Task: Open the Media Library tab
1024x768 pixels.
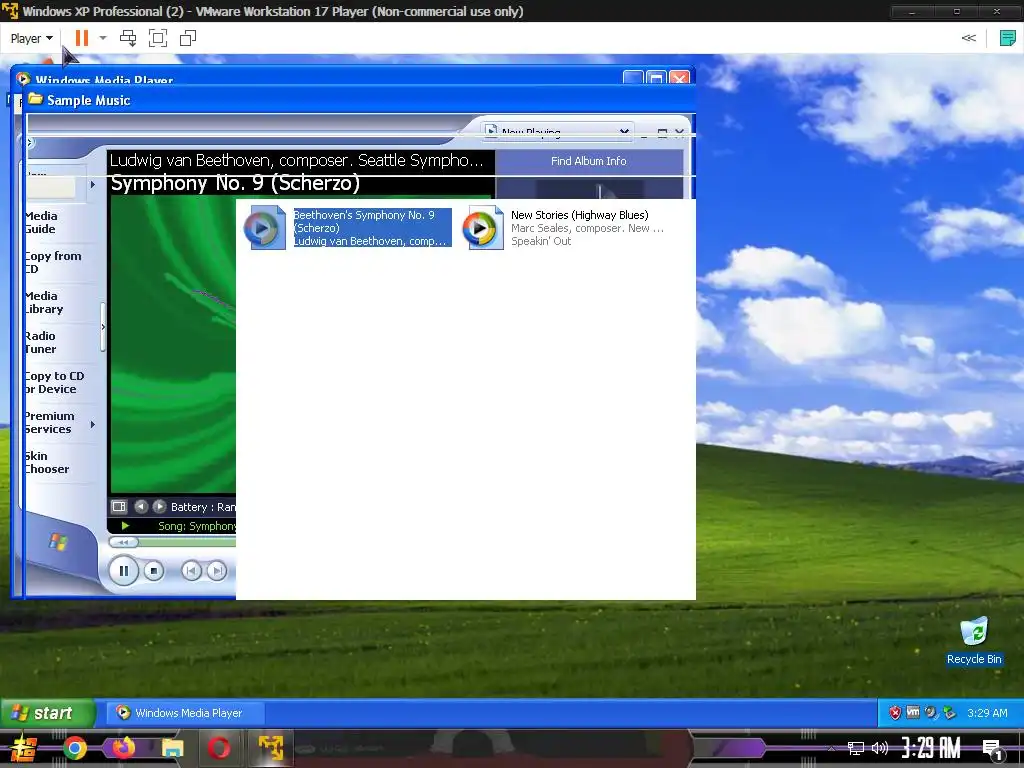Action: pyautogui.click(x=44, y=302)
